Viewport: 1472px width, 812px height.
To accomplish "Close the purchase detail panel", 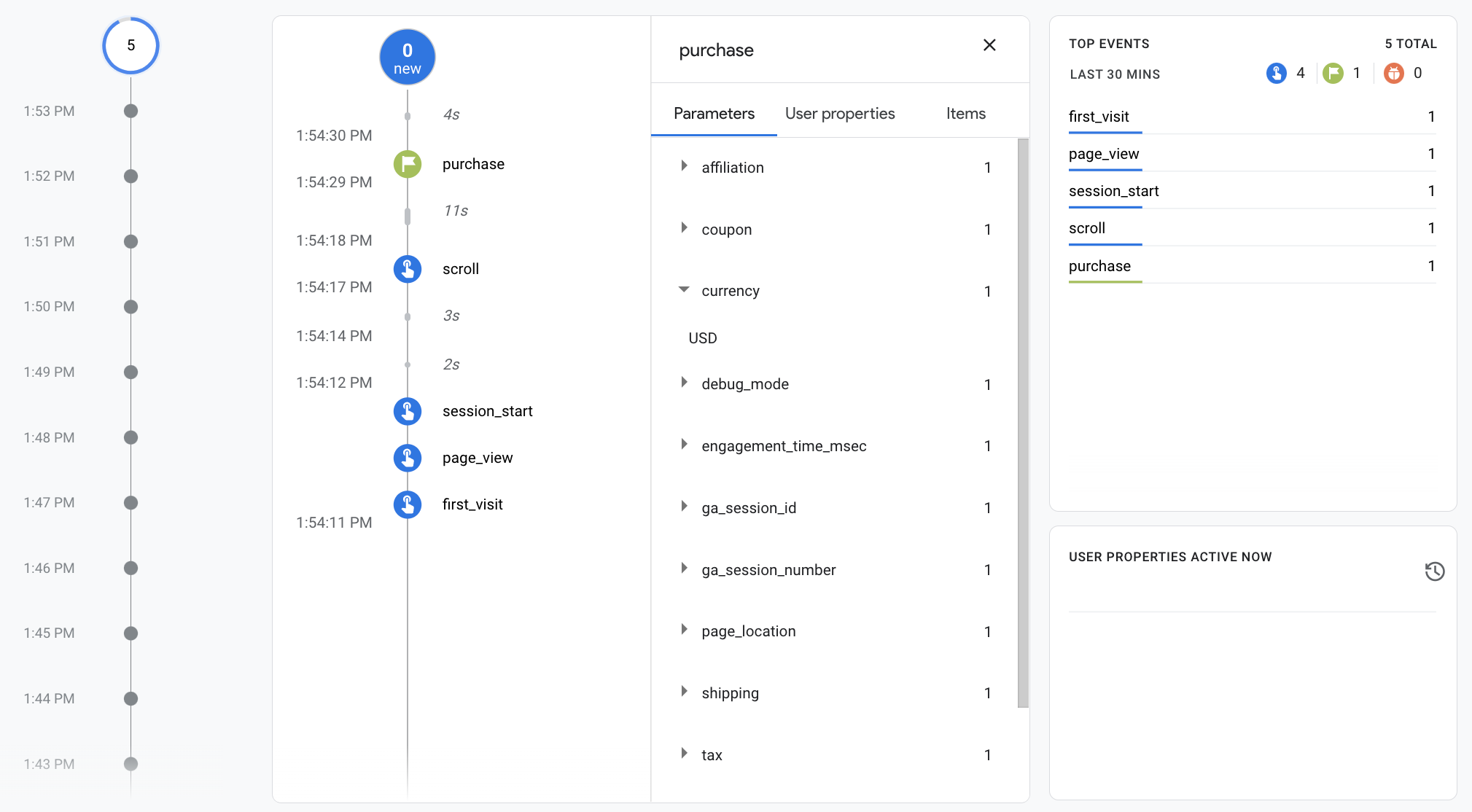I will click(989, 45).
